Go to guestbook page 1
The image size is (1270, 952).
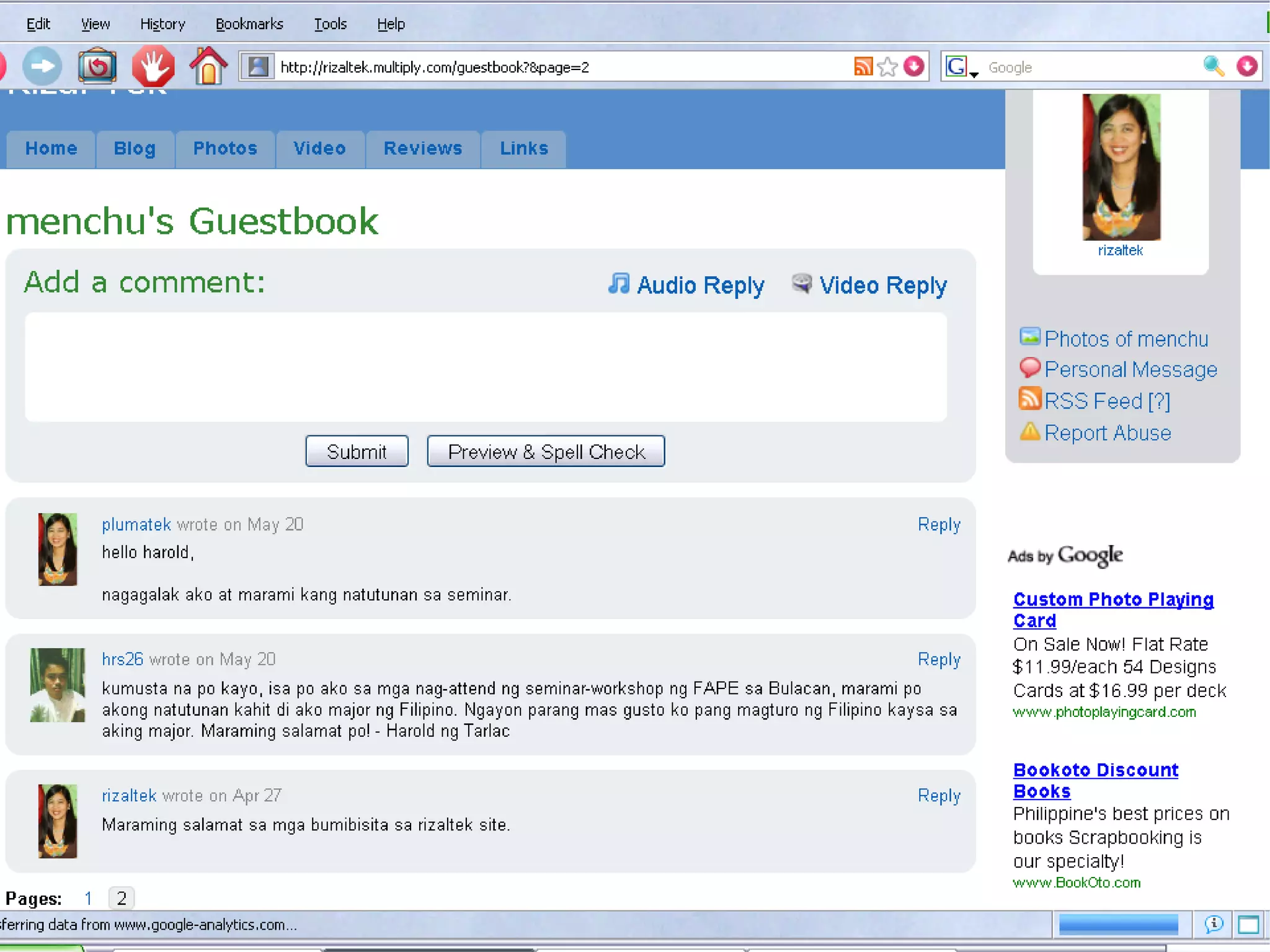89,898
